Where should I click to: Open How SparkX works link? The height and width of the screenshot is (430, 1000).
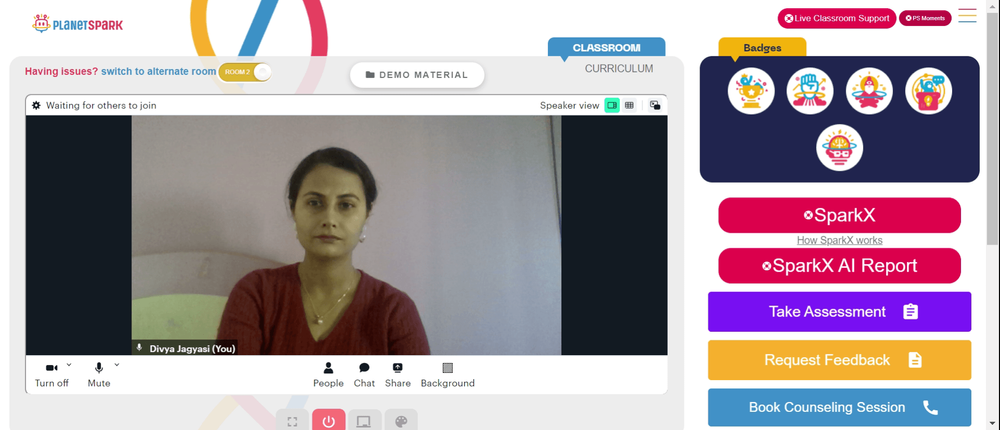(x=839, y=241)
